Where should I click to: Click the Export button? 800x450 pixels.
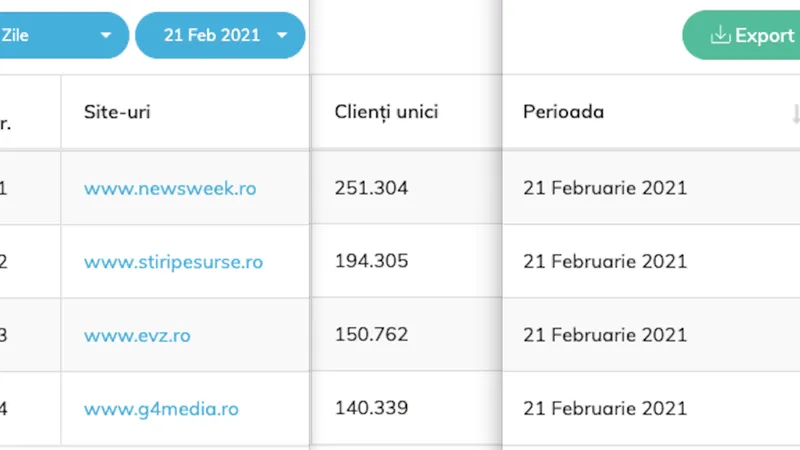point(741,35)
